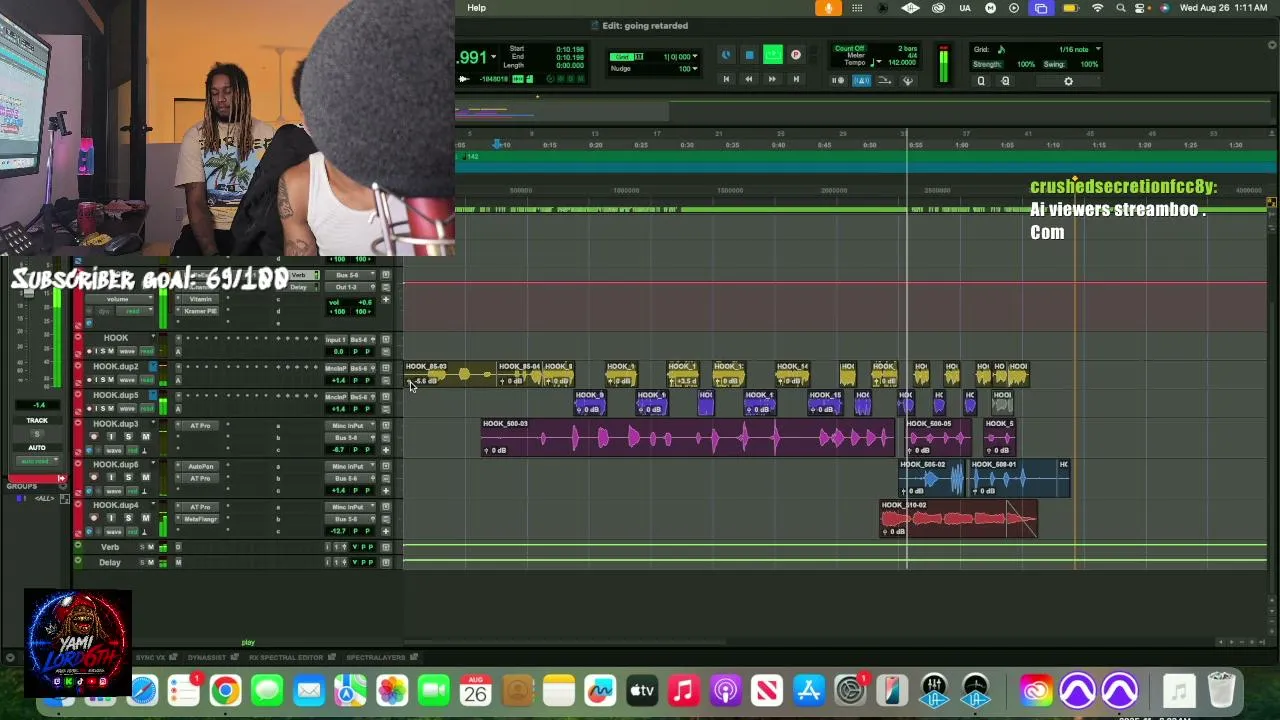This screenshot has width=1280, height=720.
Task: Mute the HOOK.dup3 track
Action: pos(145,437)
